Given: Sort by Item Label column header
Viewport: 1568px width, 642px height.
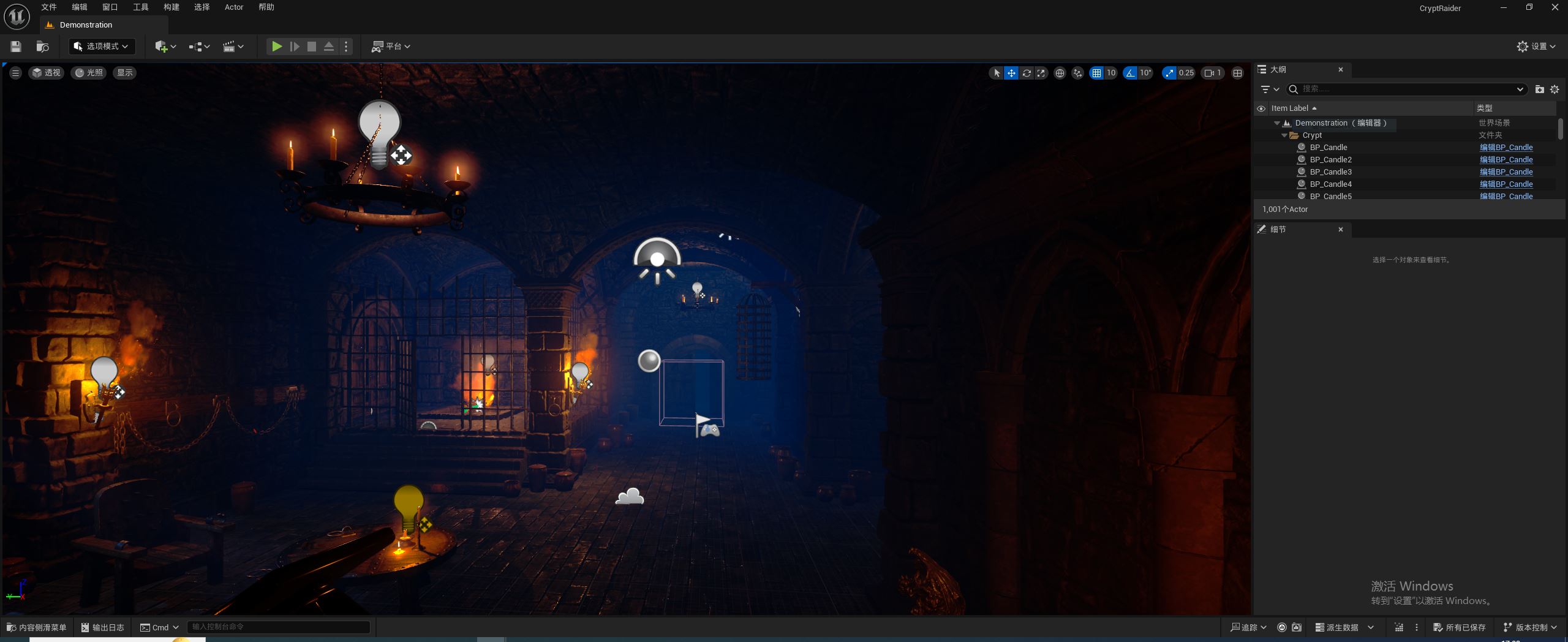Looking at the screenshot, I should [1370, 108].
